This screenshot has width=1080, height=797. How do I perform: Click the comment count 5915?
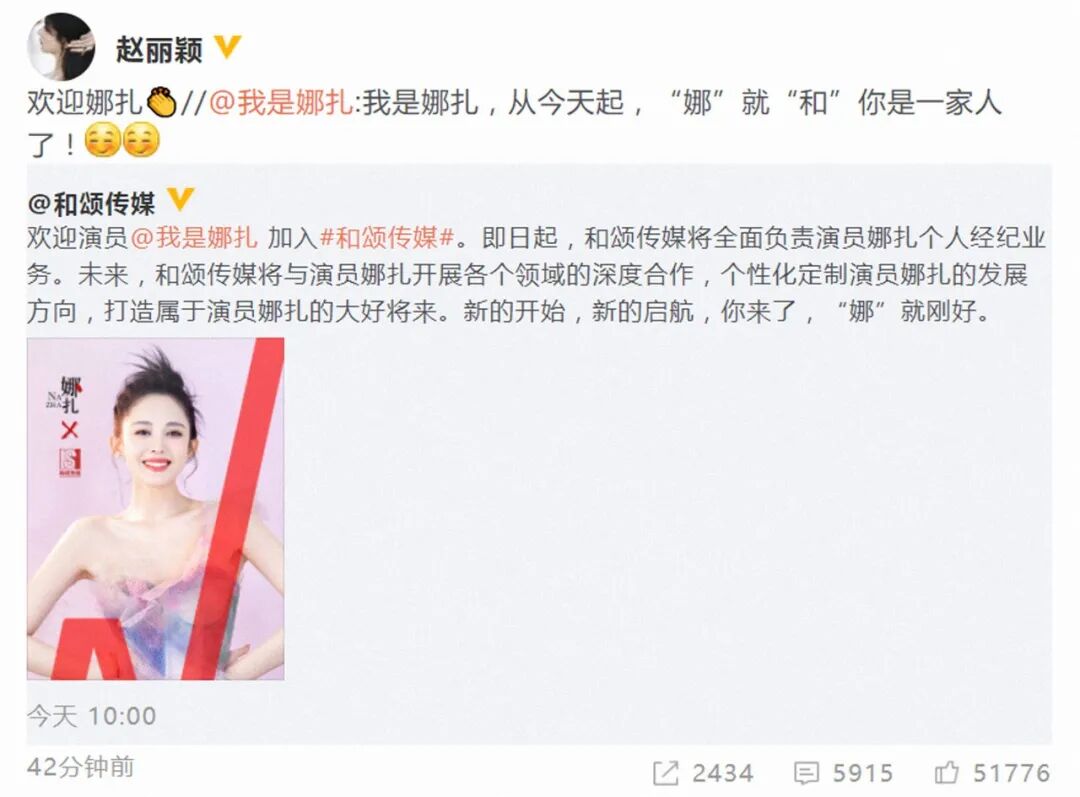tap(862, 773)
